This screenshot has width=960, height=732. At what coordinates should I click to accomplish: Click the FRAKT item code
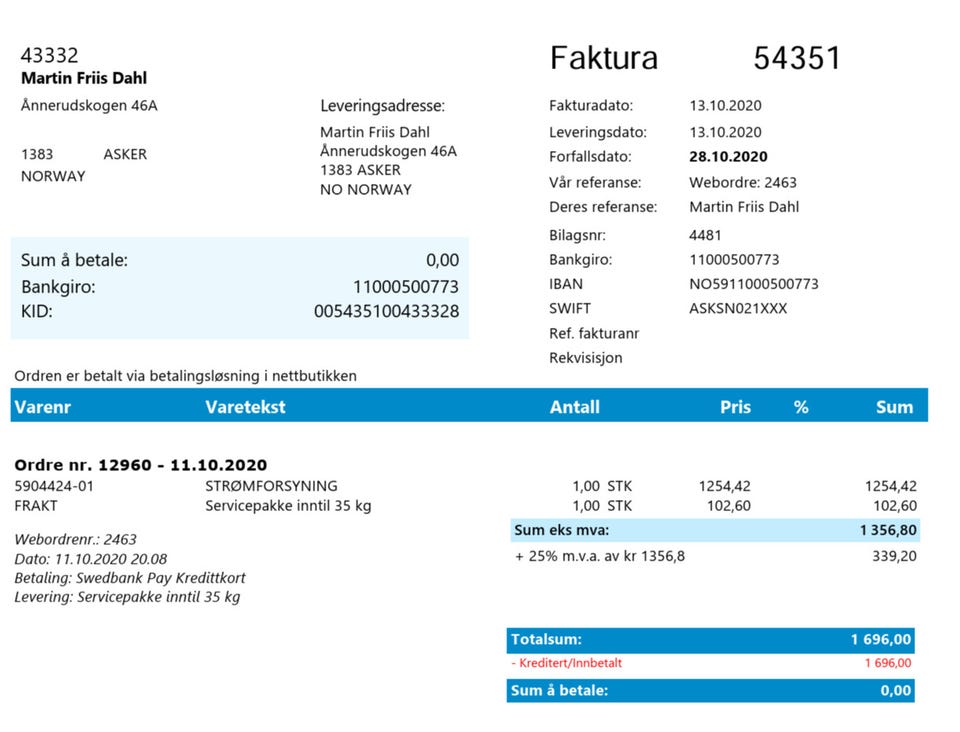(x=36, y=506)
